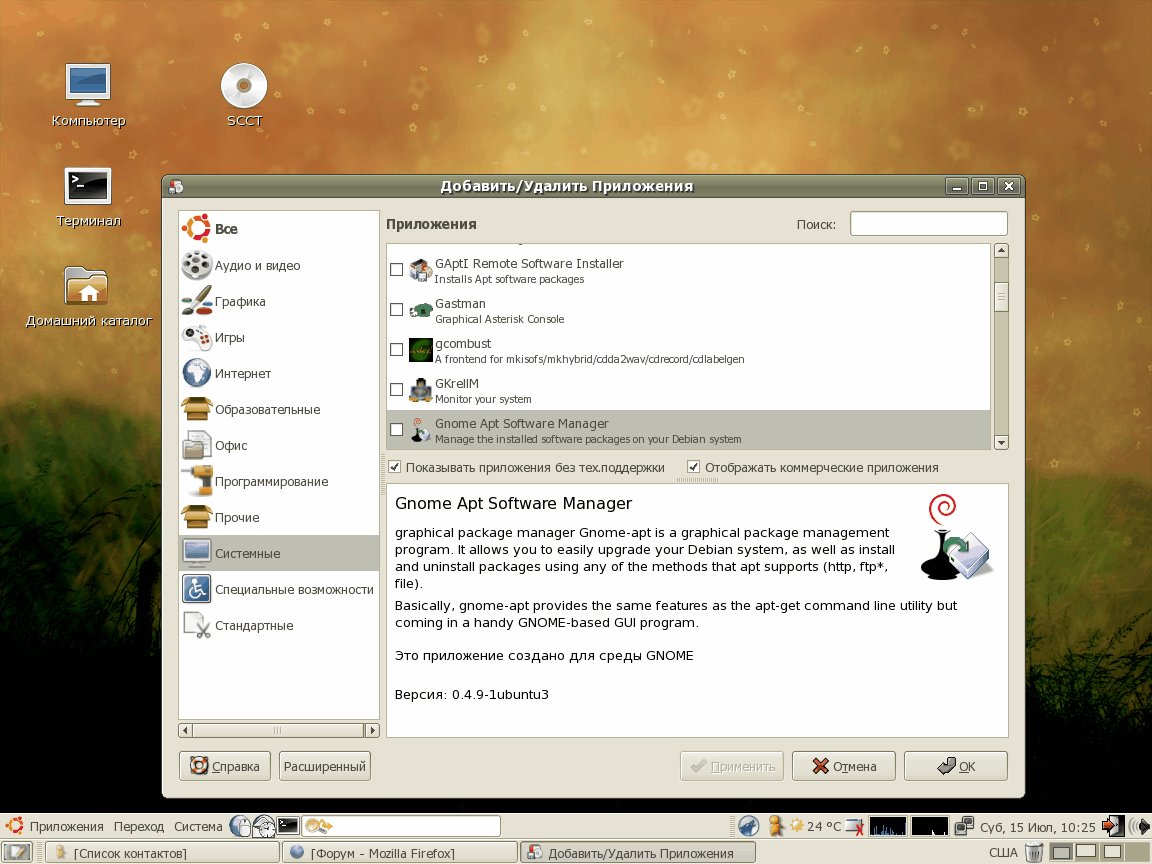The image size is (1152, 864).
Task: Click the show desktop button in panel
Action: (x=18, y=852)
